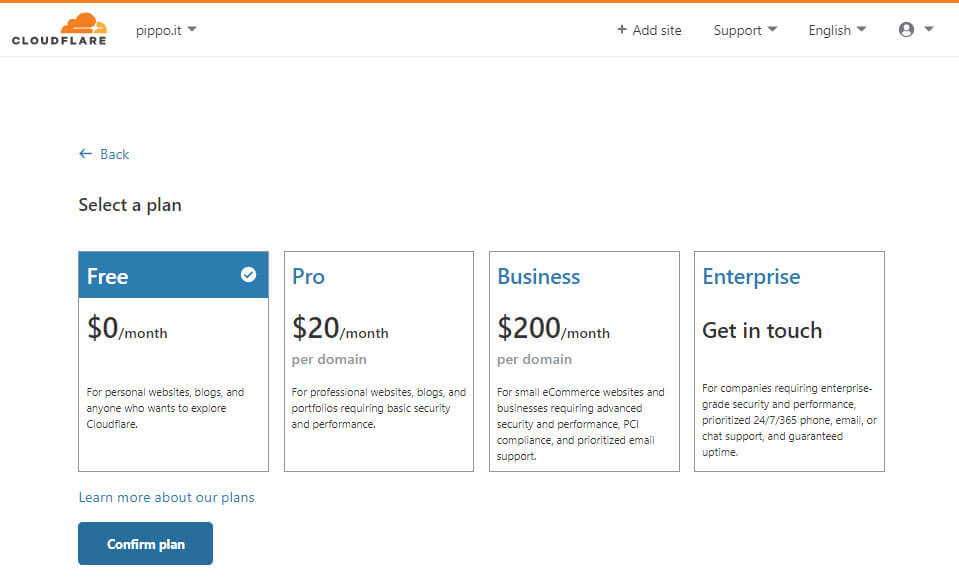Click the user account avatar icon

pos(906,29)
